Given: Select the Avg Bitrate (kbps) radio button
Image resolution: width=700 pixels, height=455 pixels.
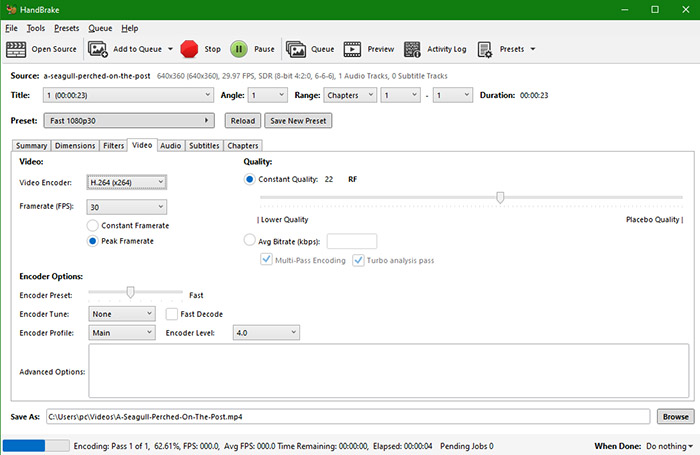Looking at the screenshot, I should click(x=250, y=240).
